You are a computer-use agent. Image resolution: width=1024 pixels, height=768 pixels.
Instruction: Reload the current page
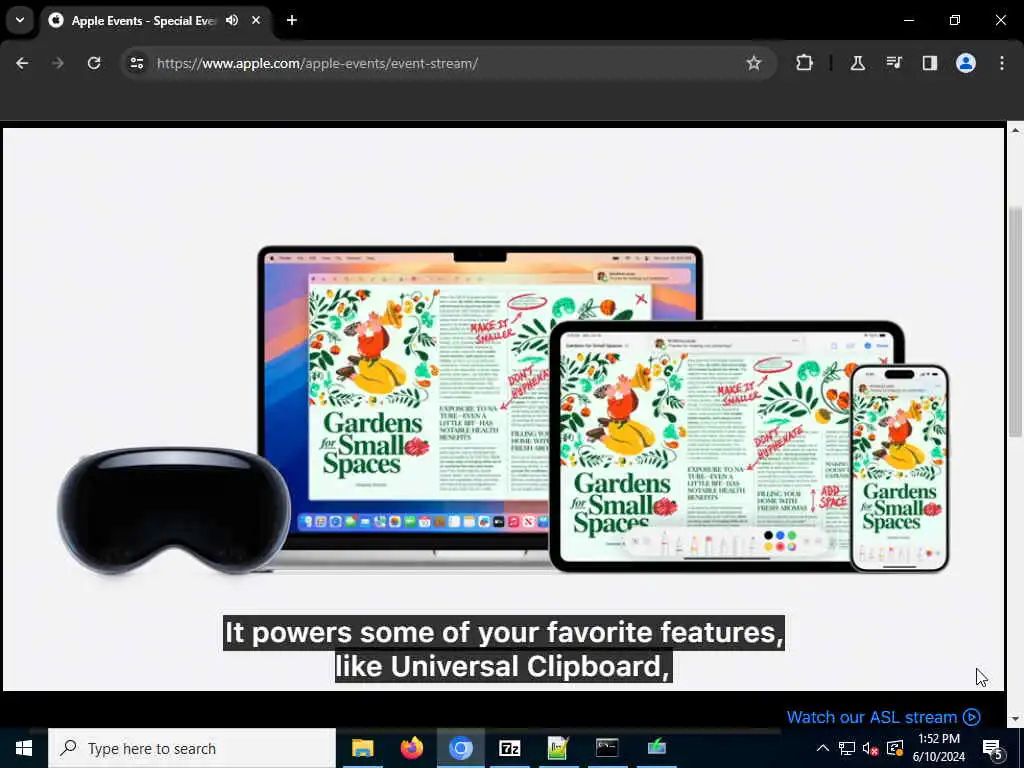[x=94, y=63]
